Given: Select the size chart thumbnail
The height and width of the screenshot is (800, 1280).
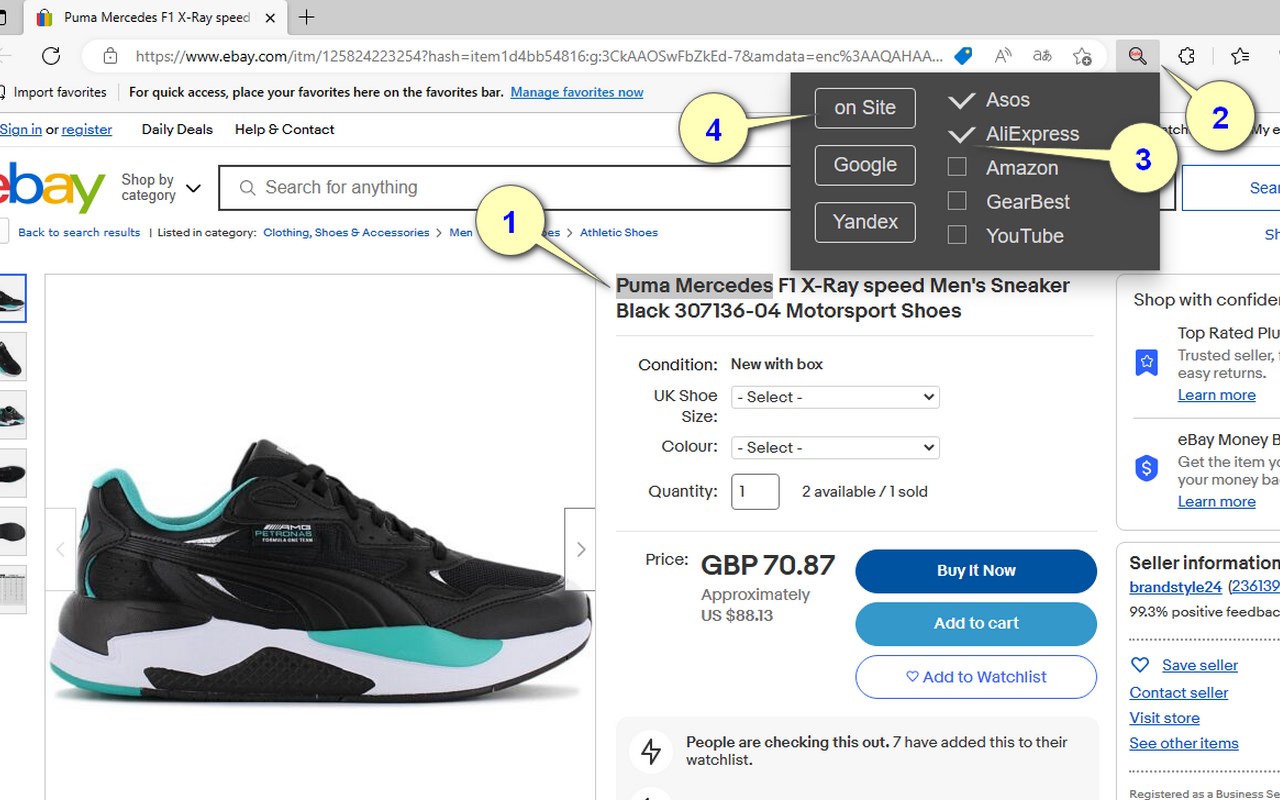Looking at the screenshot, I should [12, 590].
